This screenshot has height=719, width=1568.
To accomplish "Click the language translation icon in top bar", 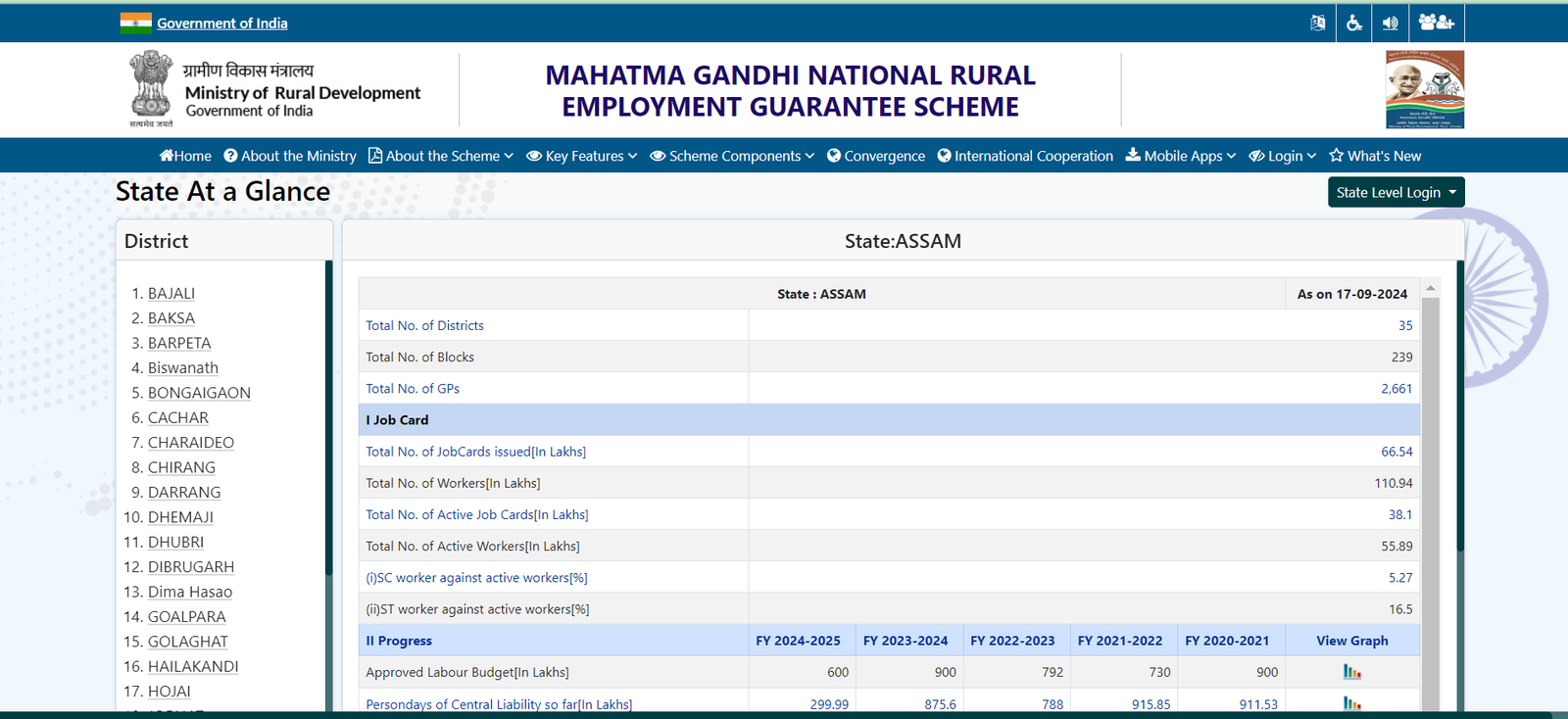I will (x=1318, y=23).
